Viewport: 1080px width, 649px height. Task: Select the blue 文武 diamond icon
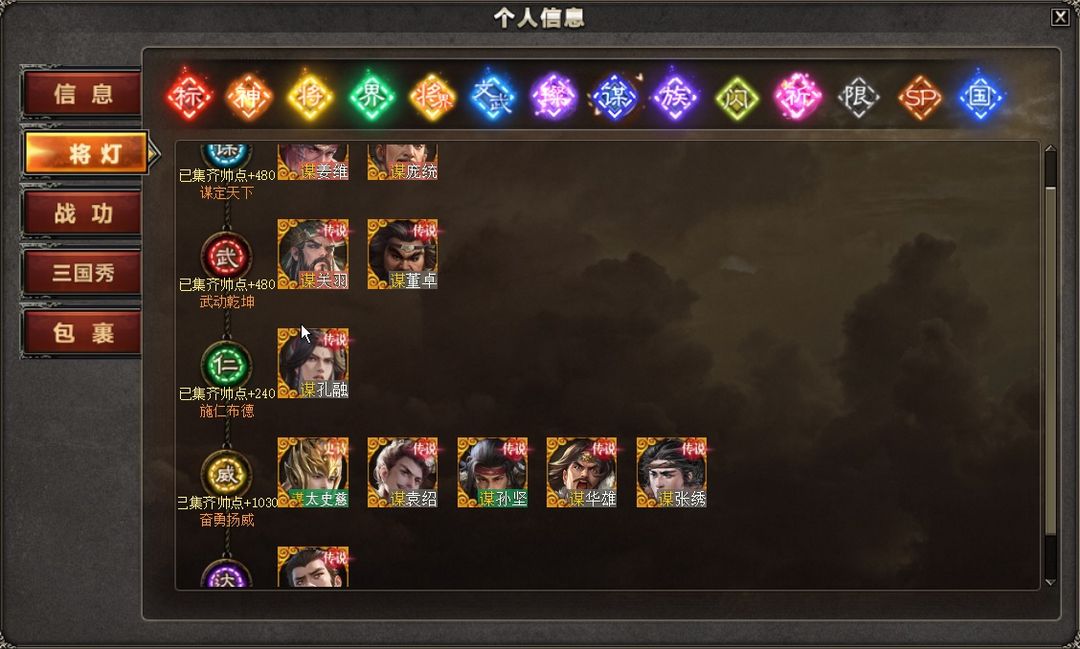point(492,96)
